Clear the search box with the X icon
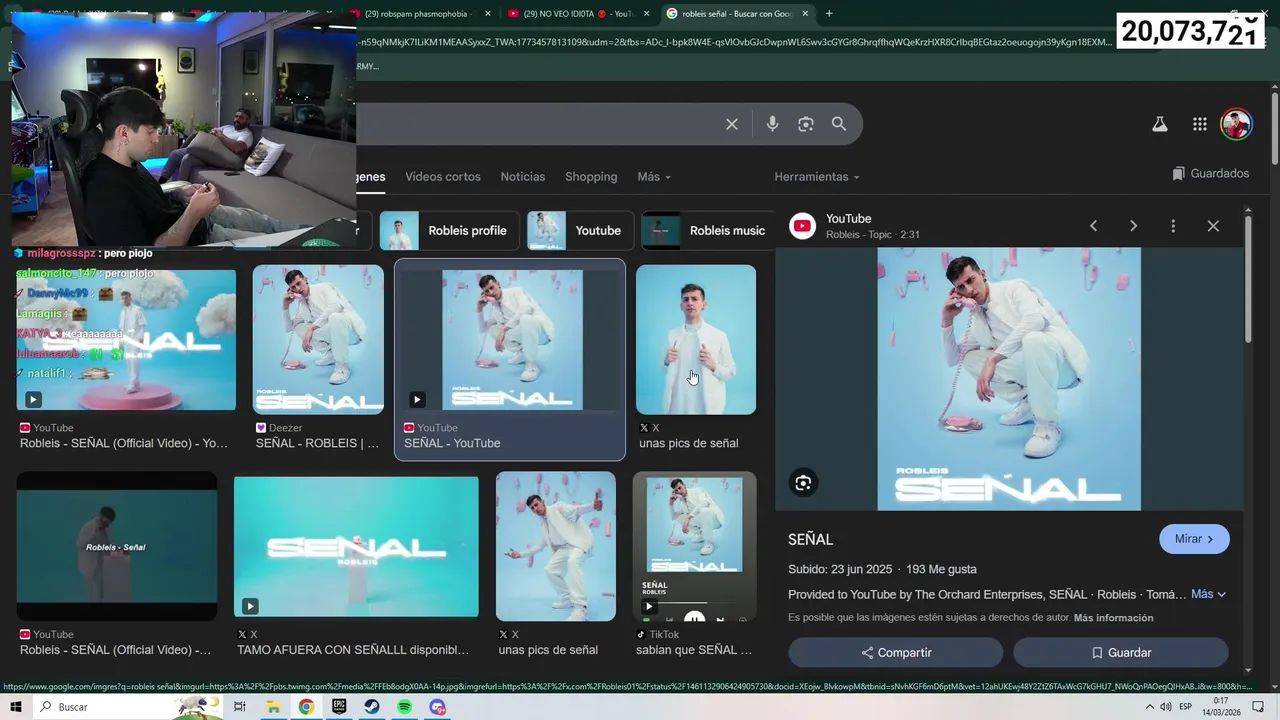This screenshot has width=1280, height=720. pos(732,124)
